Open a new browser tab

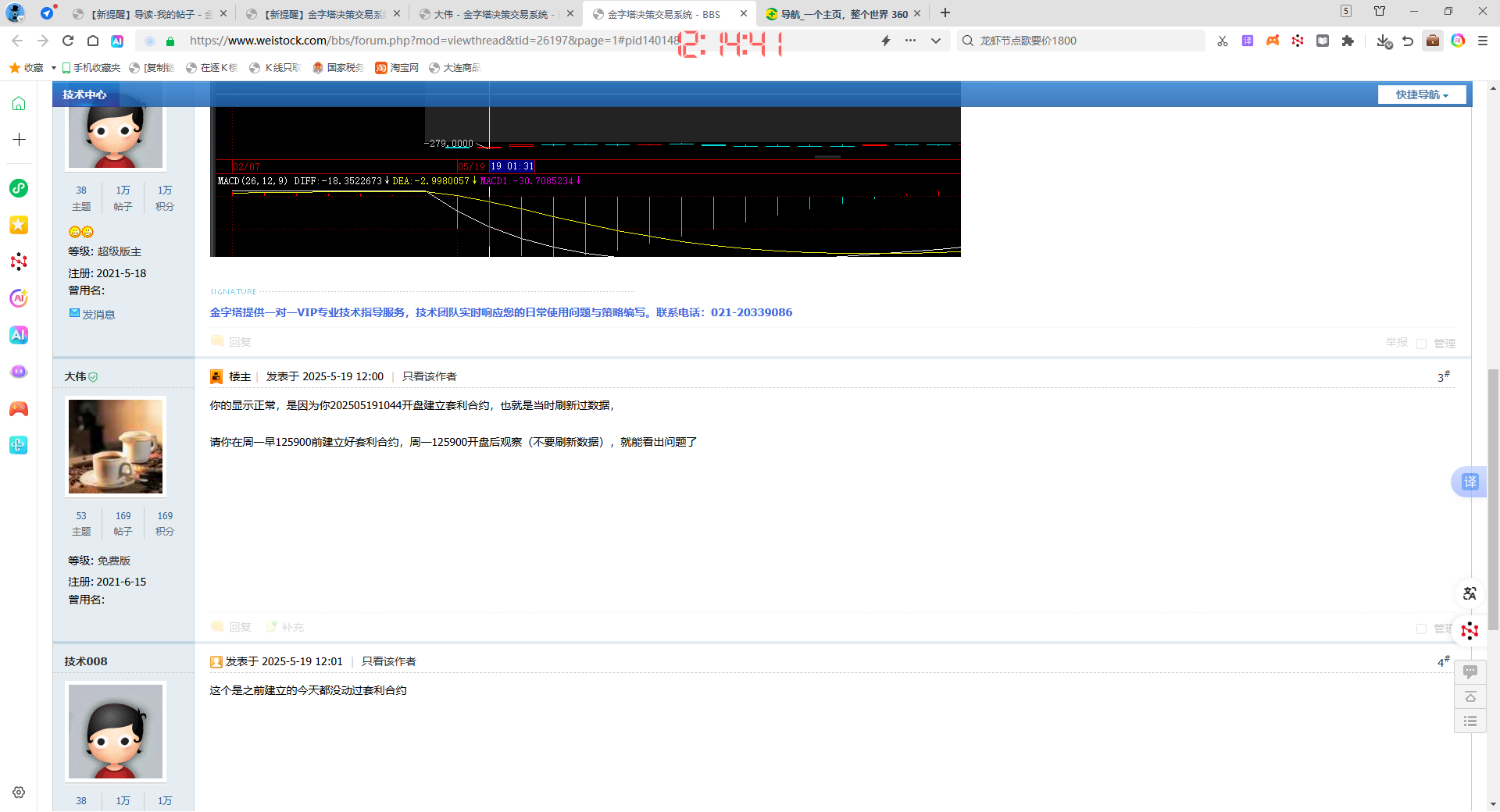pyautogui.click(x=945, y=12)
